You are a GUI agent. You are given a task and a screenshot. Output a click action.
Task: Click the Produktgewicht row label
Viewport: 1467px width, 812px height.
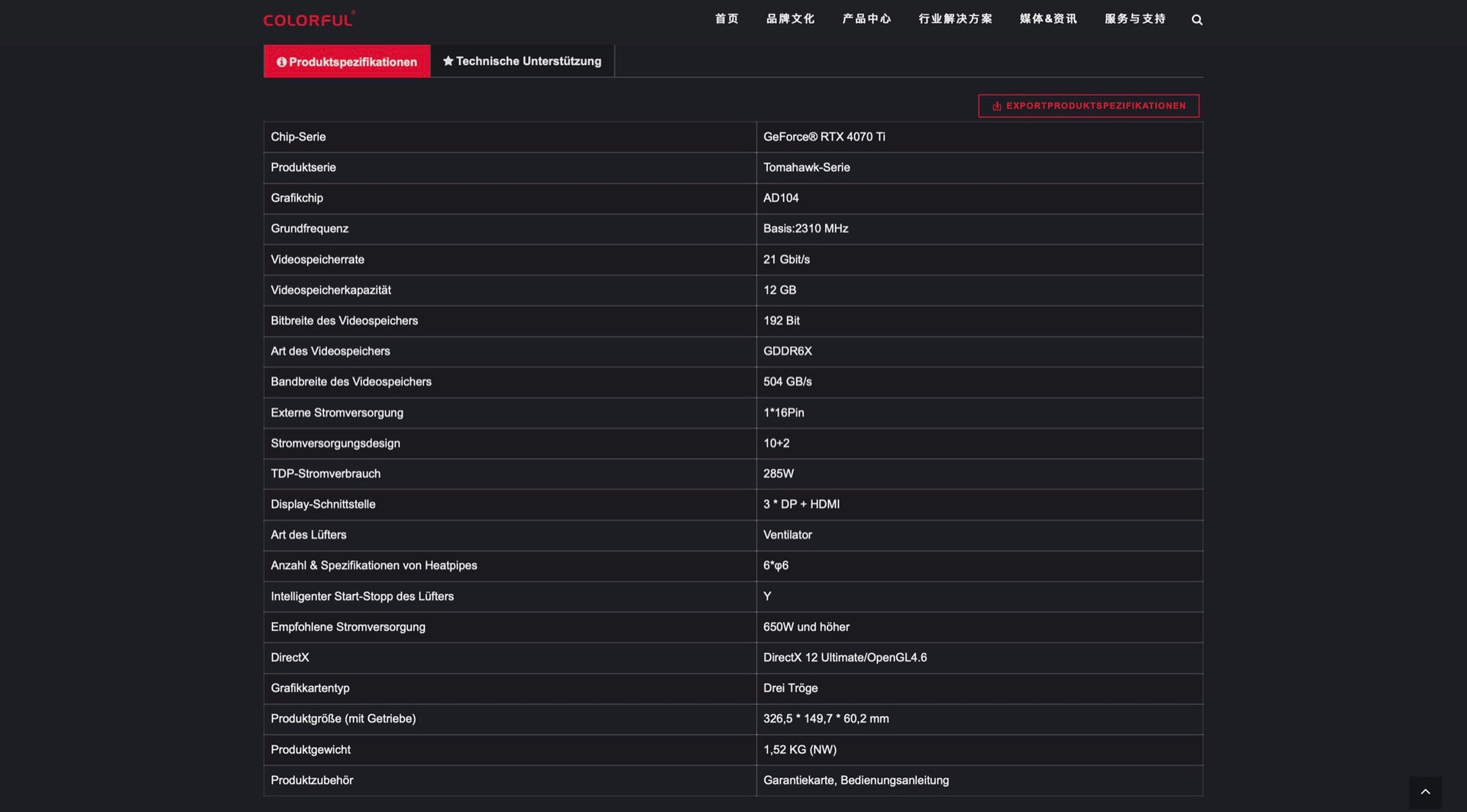pos(310,749)
